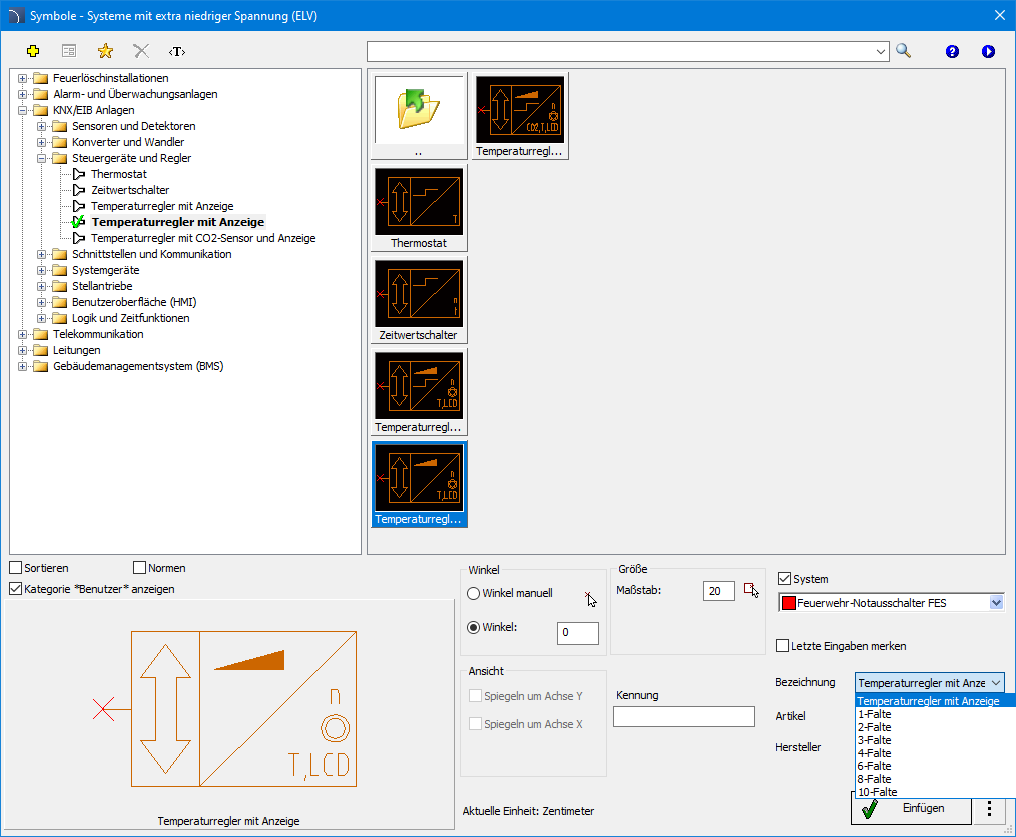The image size is (1016, 837).
Task: Select the Stellantriebe folder label
Action: [x=102, y=286]
